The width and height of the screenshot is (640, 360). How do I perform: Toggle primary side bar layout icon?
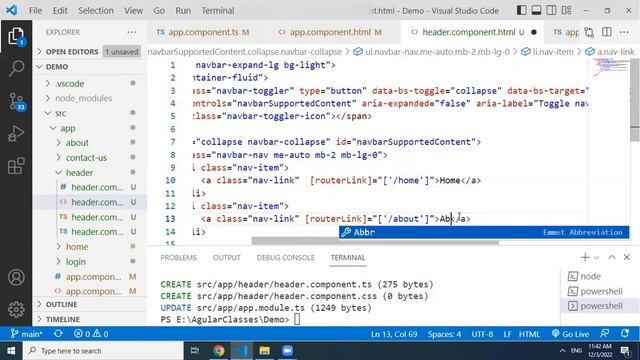[521, 10]
